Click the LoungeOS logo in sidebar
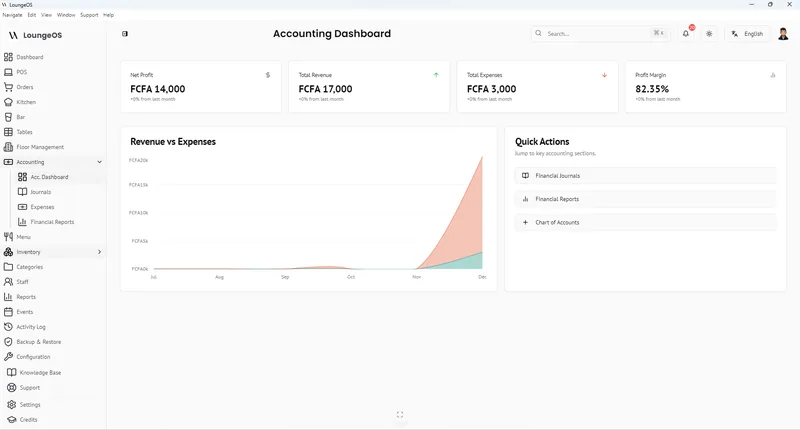Screen dimensions: 800x430 click(35, 35)
